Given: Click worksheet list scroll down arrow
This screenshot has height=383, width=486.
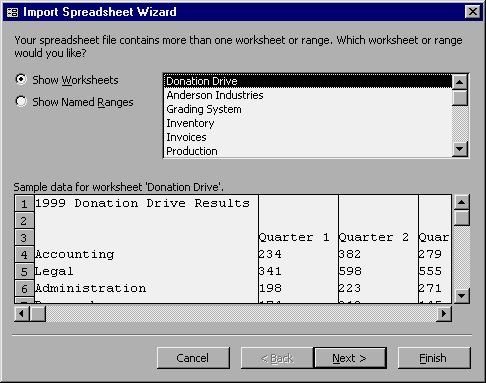Looking at the screenshot, I should click(460, 149).
